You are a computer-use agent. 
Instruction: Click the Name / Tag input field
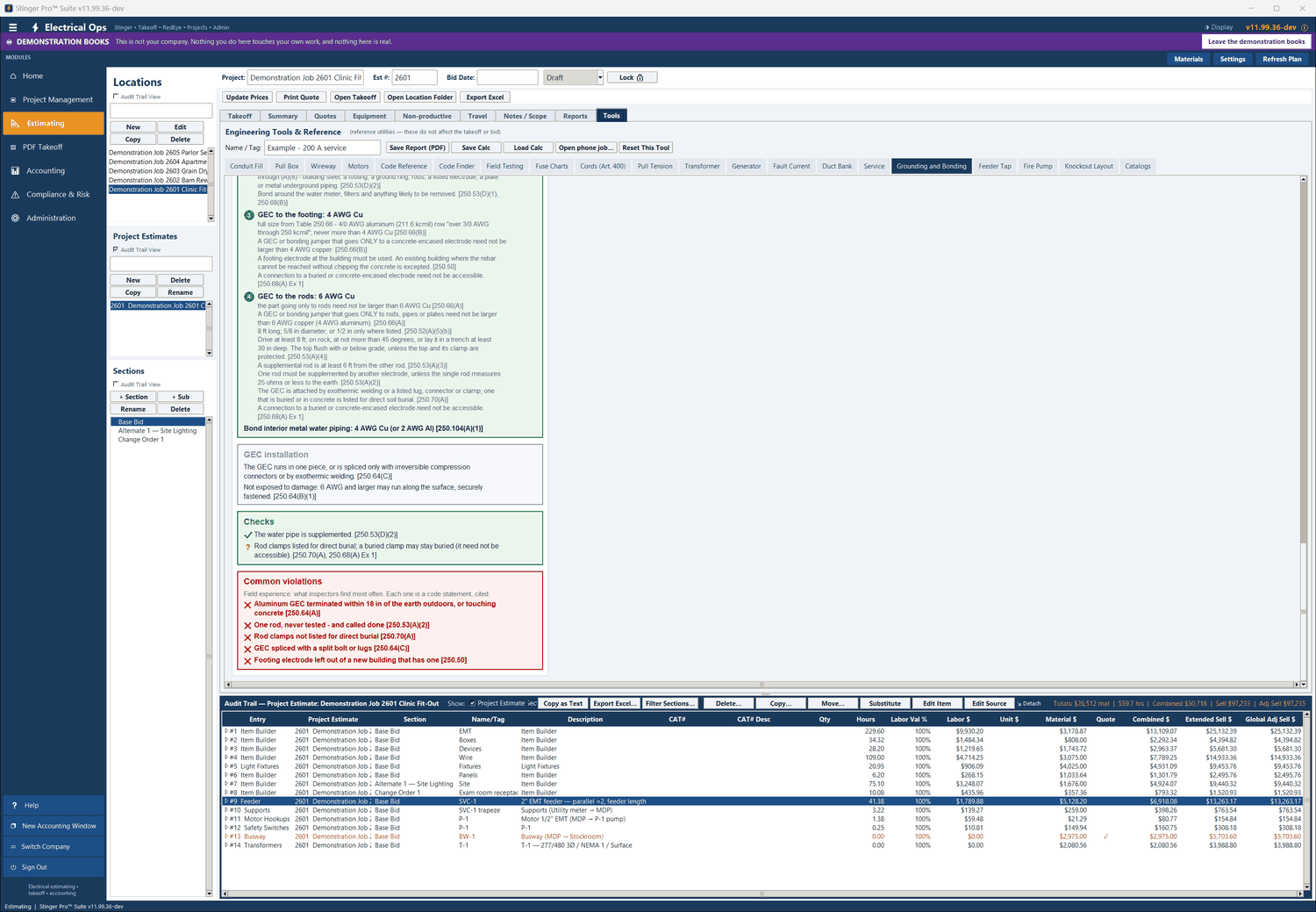coord(322,147)
